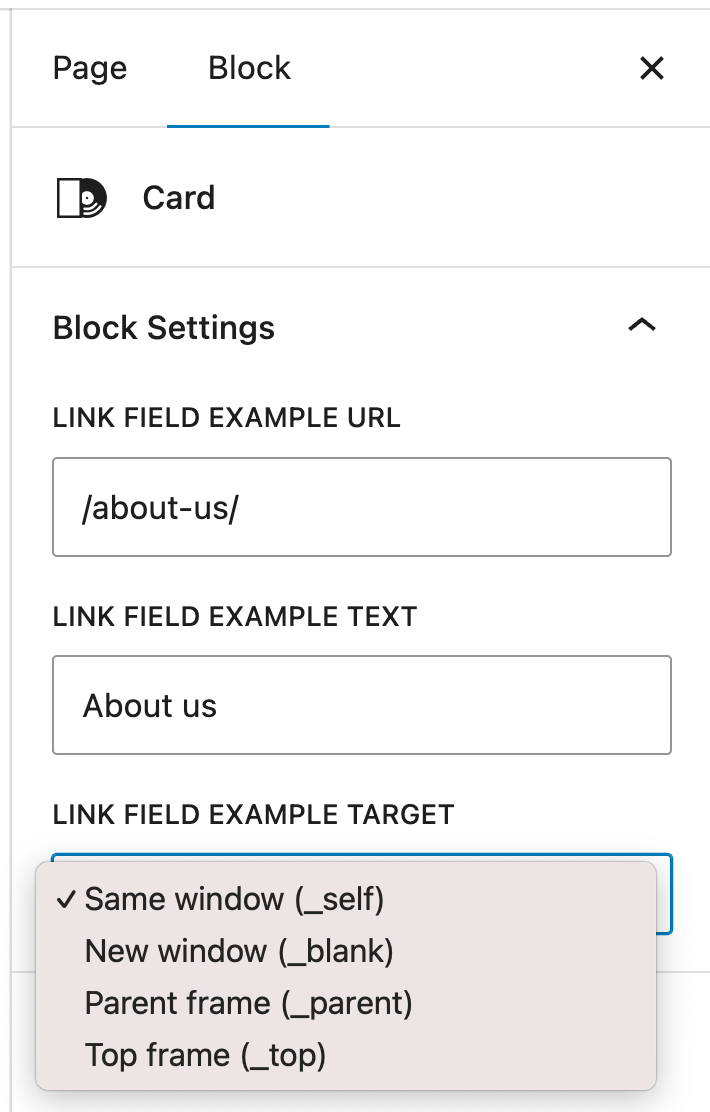Click the Card block title text

pos(178,198)
